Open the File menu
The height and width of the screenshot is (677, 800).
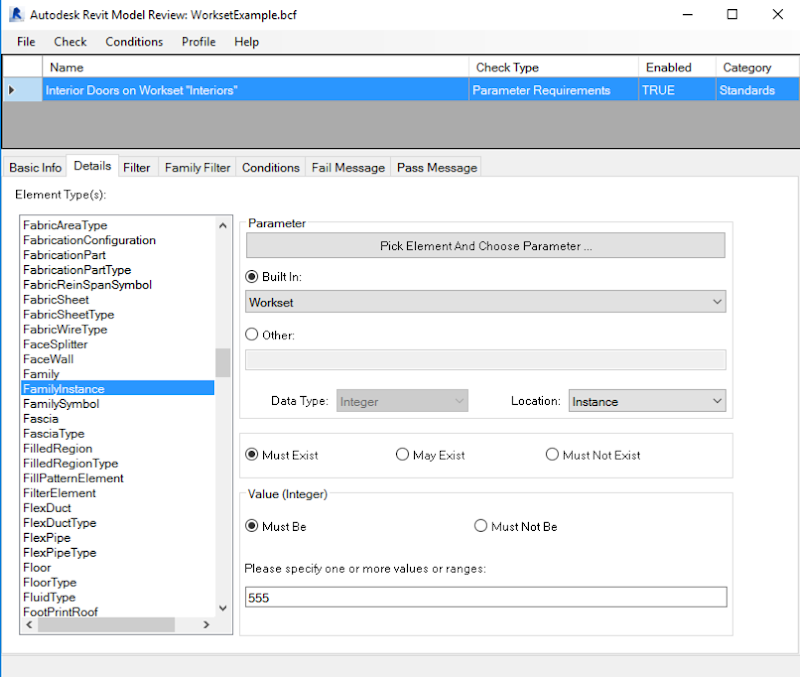coord(26,42)
